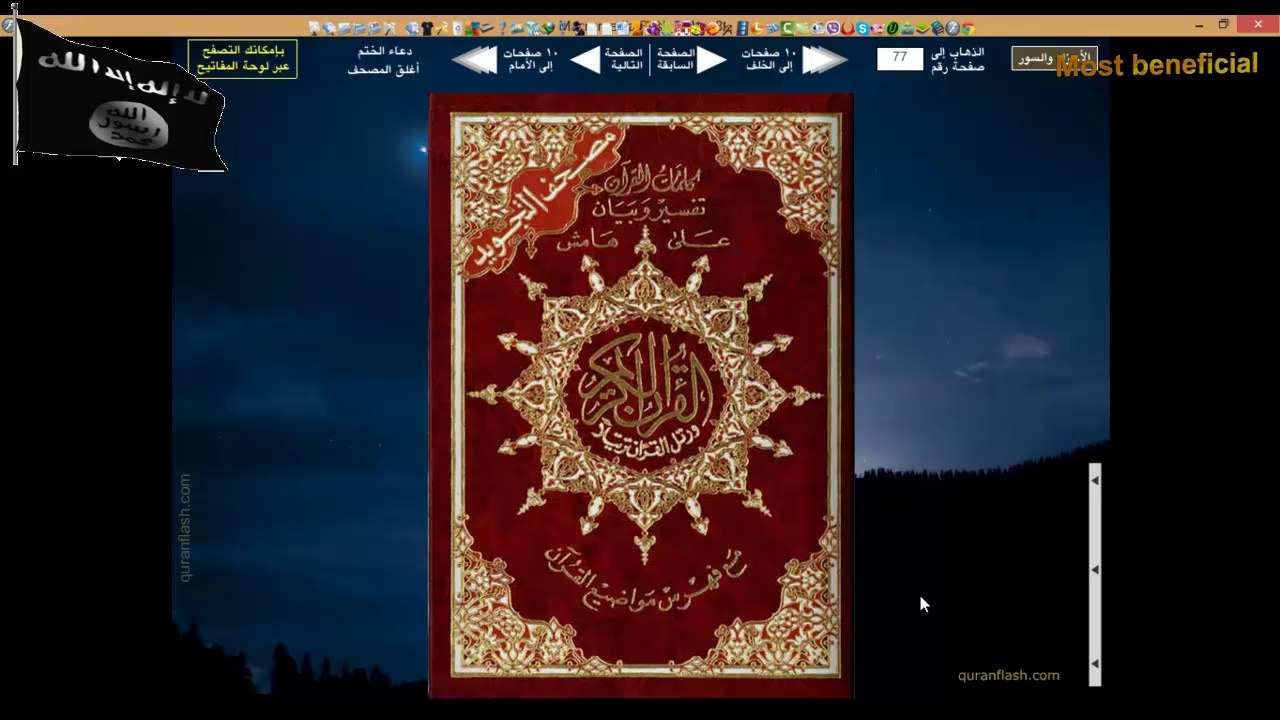
Task: Go to the next page arrow (الصفحة التالية)
Action: click(585, 60)
